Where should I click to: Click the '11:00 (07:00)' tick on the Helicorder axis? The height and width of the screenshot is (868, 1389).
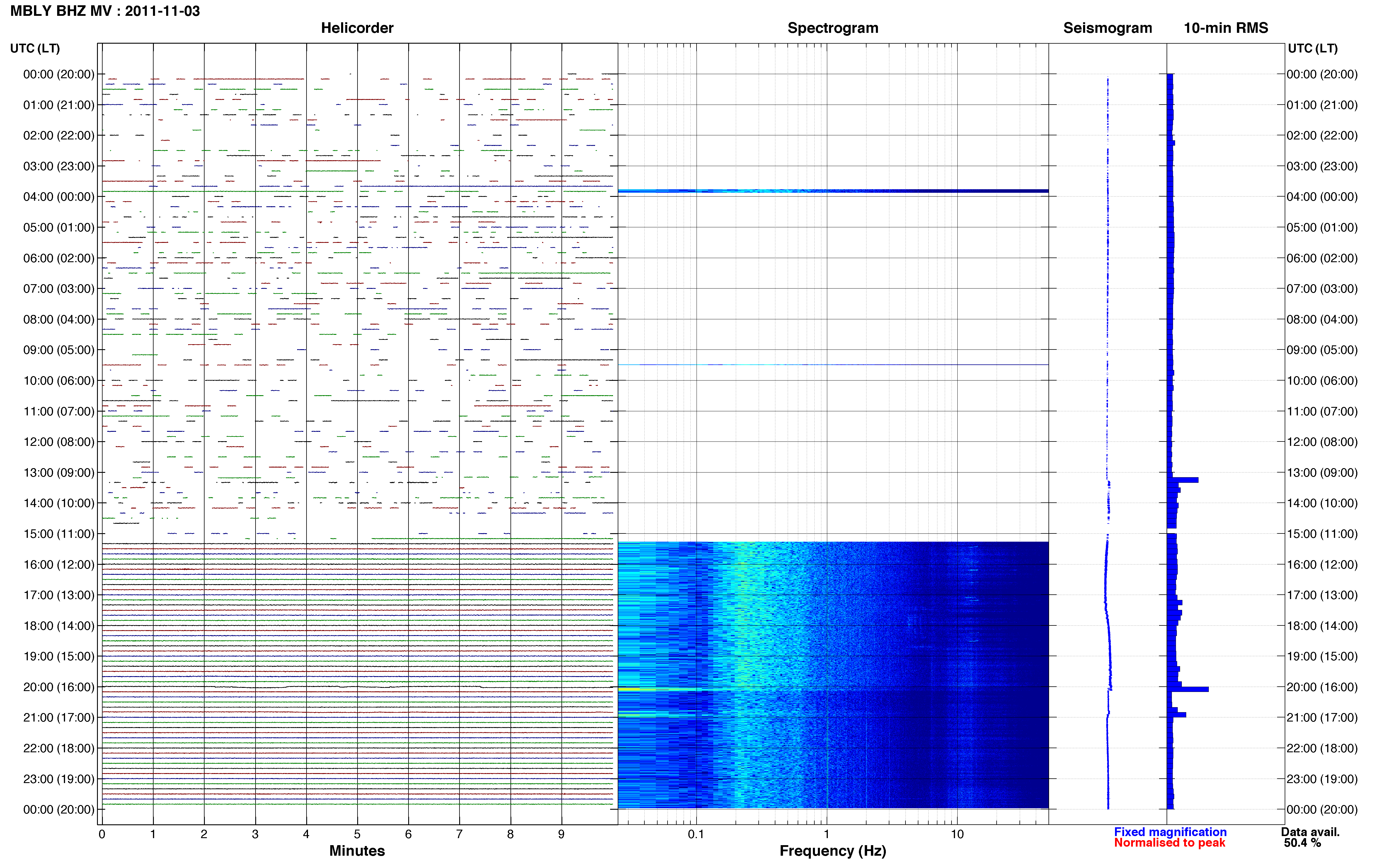(59, 412)
